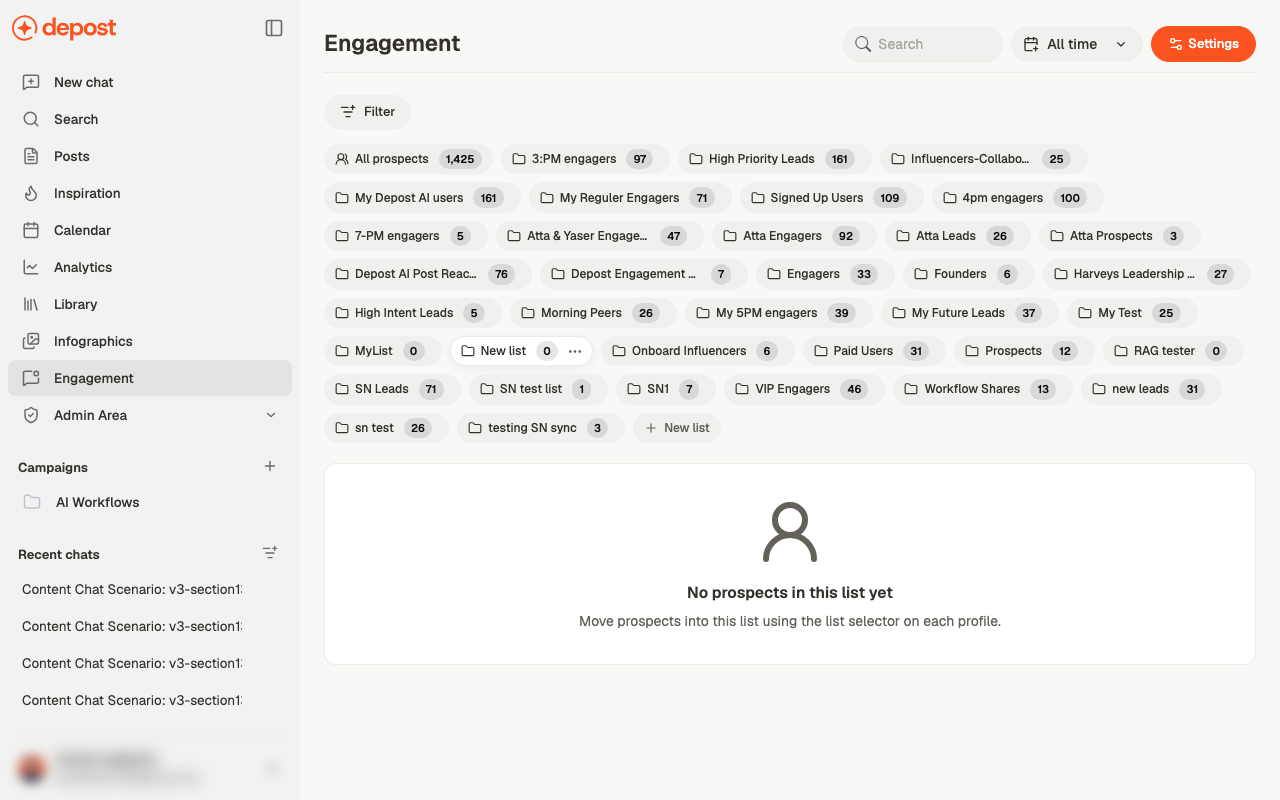Select High Priority Leads list
Image resolution: width=1280 pixels, height=800 pixels.
coord(775,159)
